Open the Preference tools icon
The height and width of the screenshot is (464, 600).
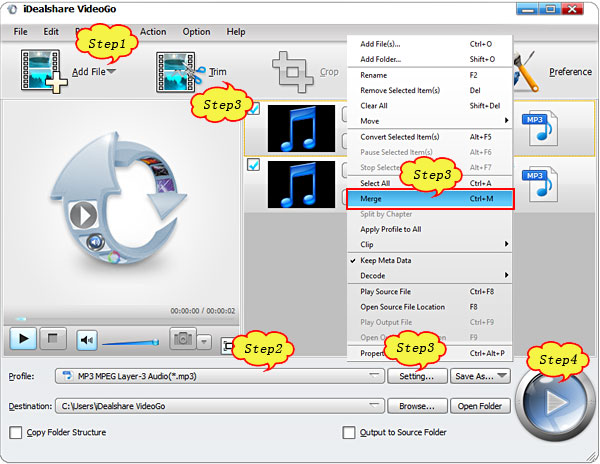(526, 72)
